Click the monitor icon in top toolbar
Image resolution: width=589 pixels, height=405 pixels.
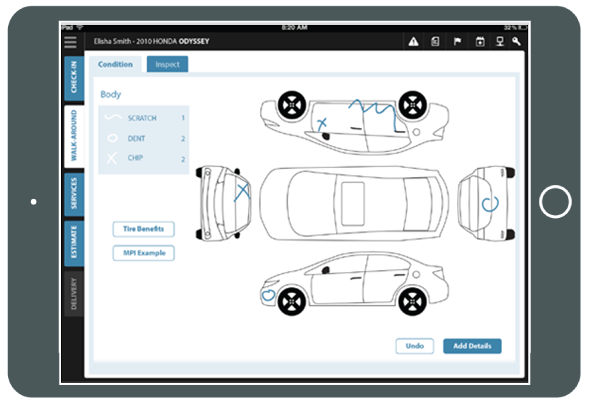pyautogui.click(x=500, y=41)
